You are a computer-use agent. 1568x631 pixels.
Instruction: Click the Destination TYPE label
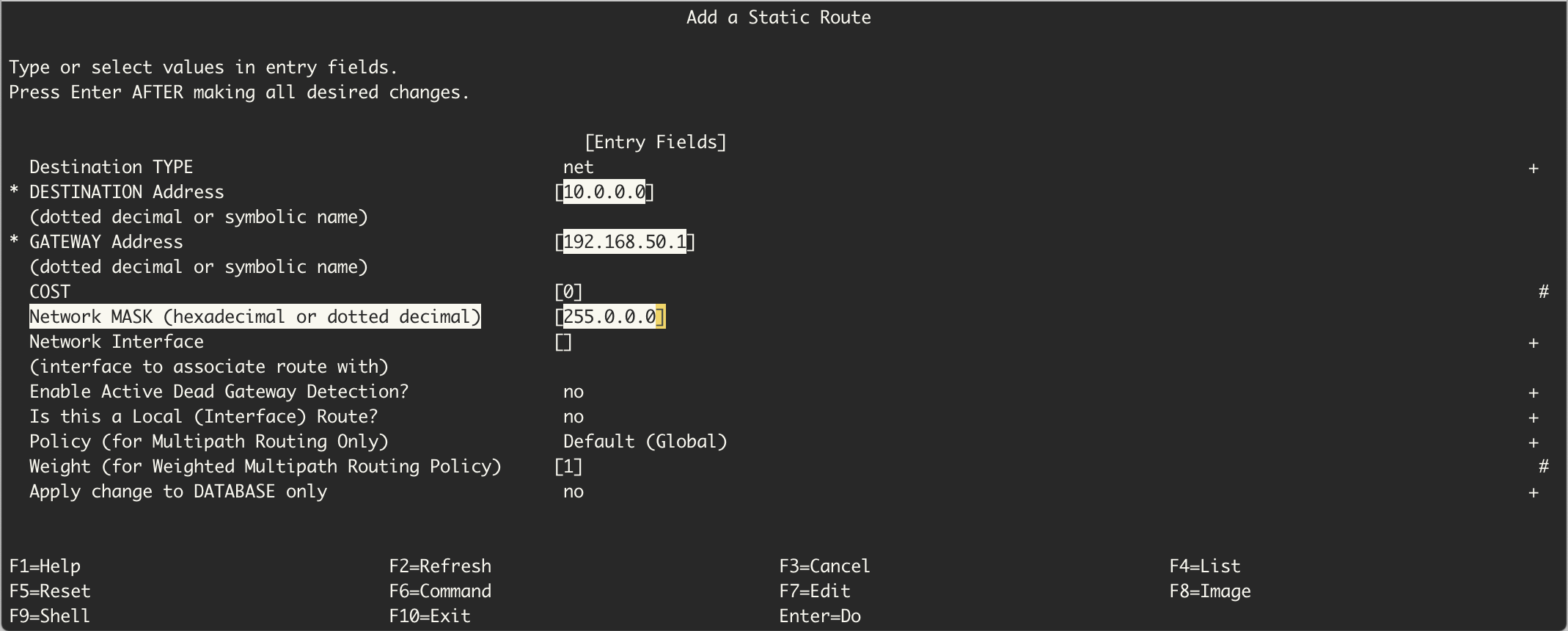pos(111,167)
